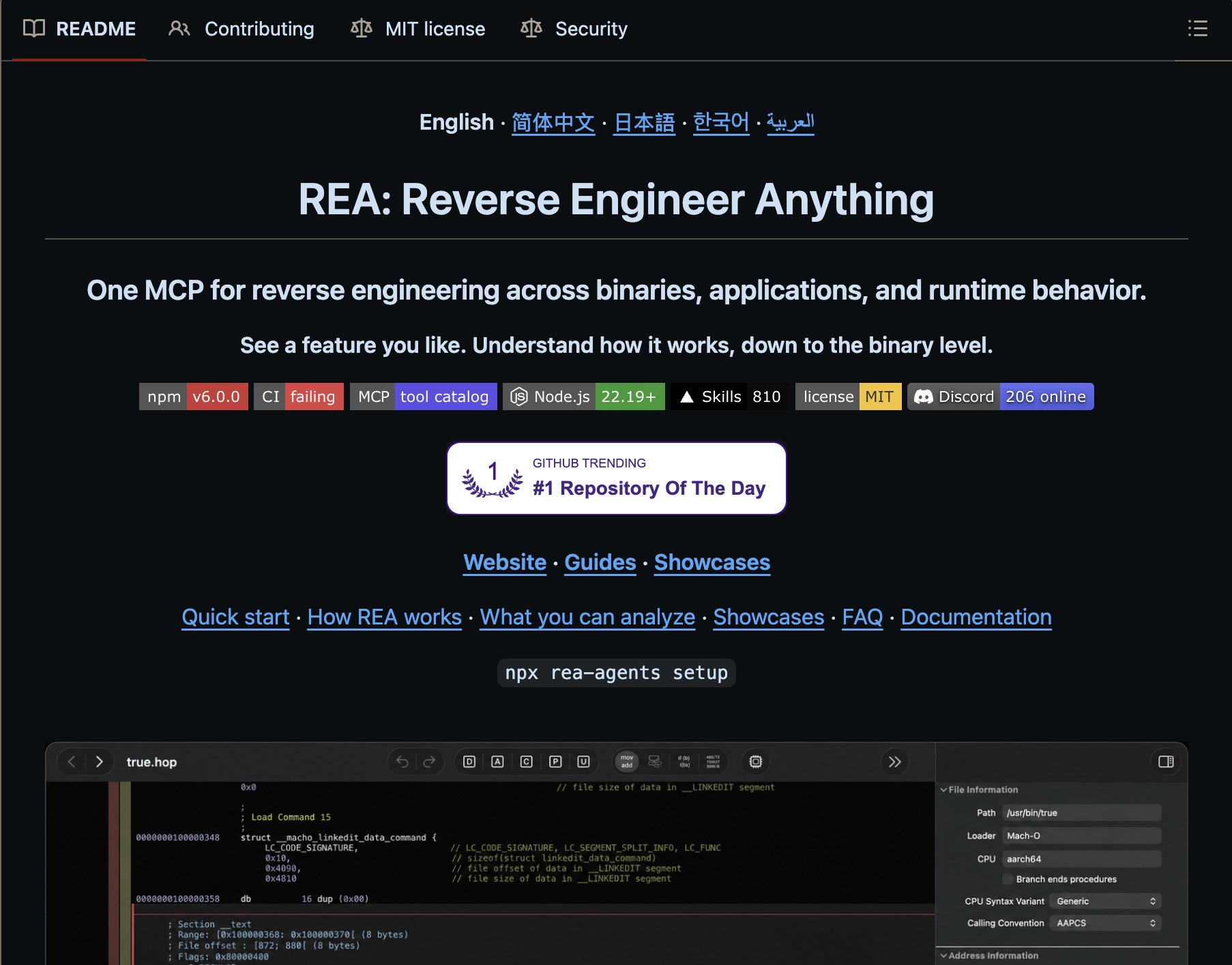Open the Guides link
This screenshot has height=965, width=1232.
(x=600, y=562)
